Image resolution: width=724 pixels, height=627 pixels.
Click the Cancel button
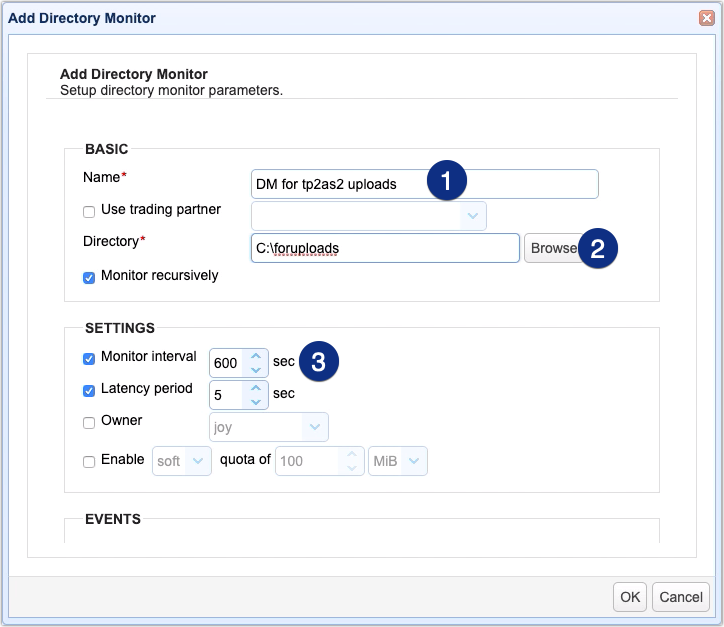(x=681, y=597)
